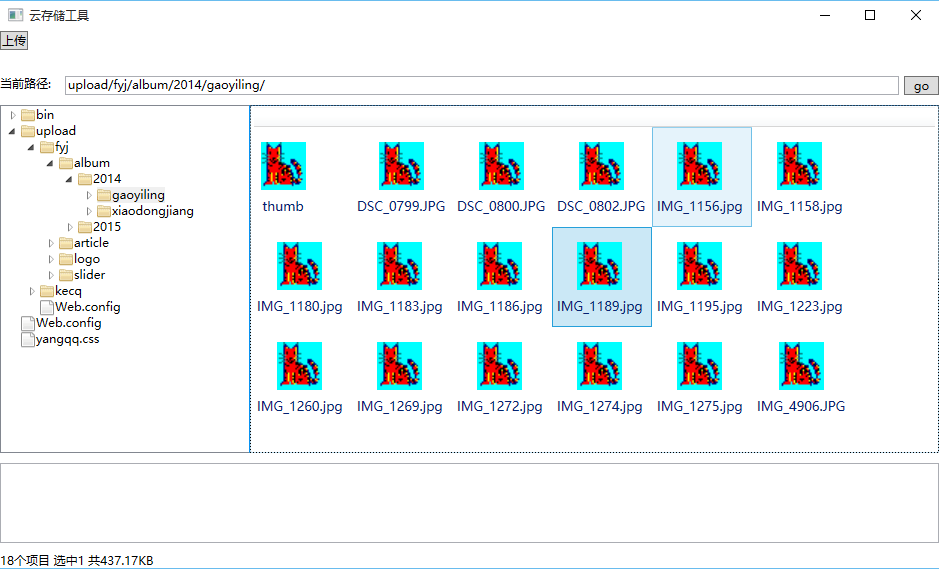Expand the 2015 folder arrow
The width and height of the screenshot is (939, 569).
click(x=70, y=227)
